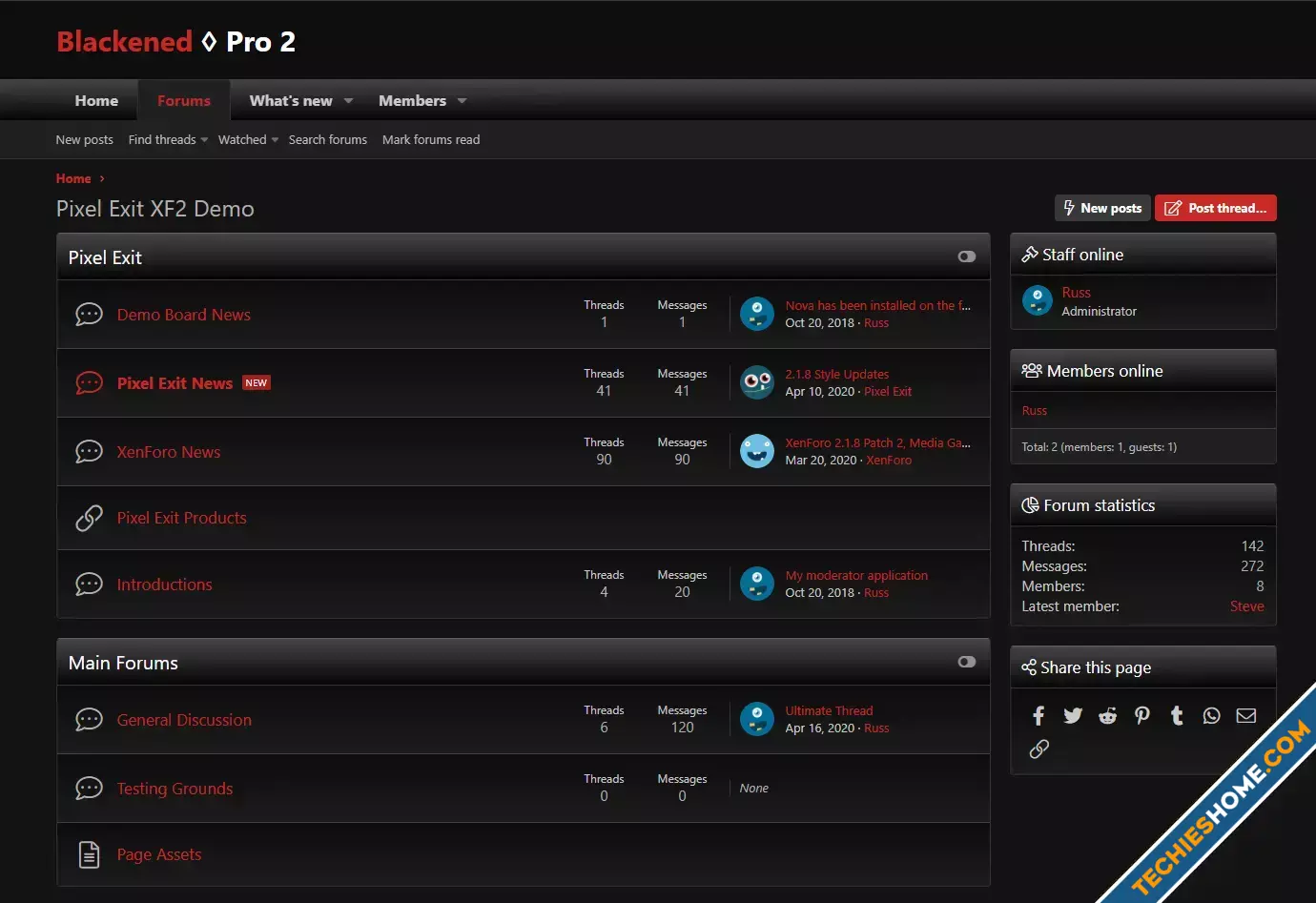The height and width of the screenshot is (903, 1316).
Task: Open avatar beside My moderator application
Action: [757, 584]
